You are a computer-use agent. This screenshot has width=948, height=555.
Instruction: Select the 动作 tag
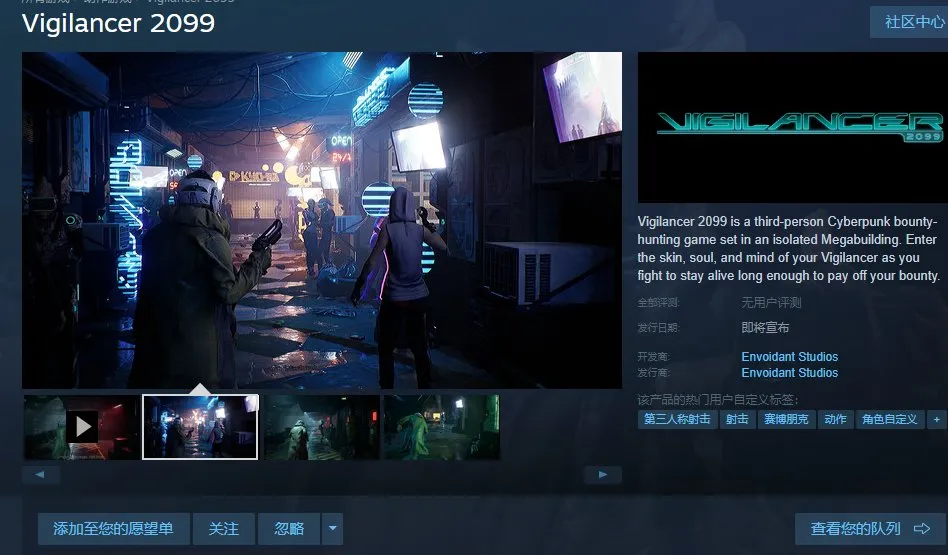click(835, 419)
